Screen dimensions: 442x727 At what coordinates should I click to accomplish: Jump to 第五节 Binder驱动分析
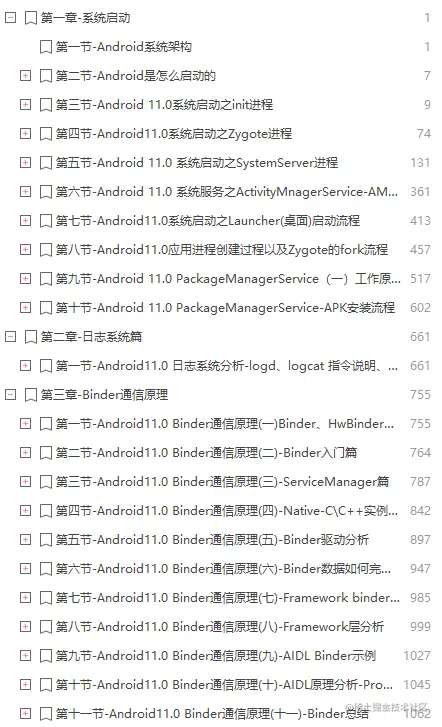click(x=212, y=540)
